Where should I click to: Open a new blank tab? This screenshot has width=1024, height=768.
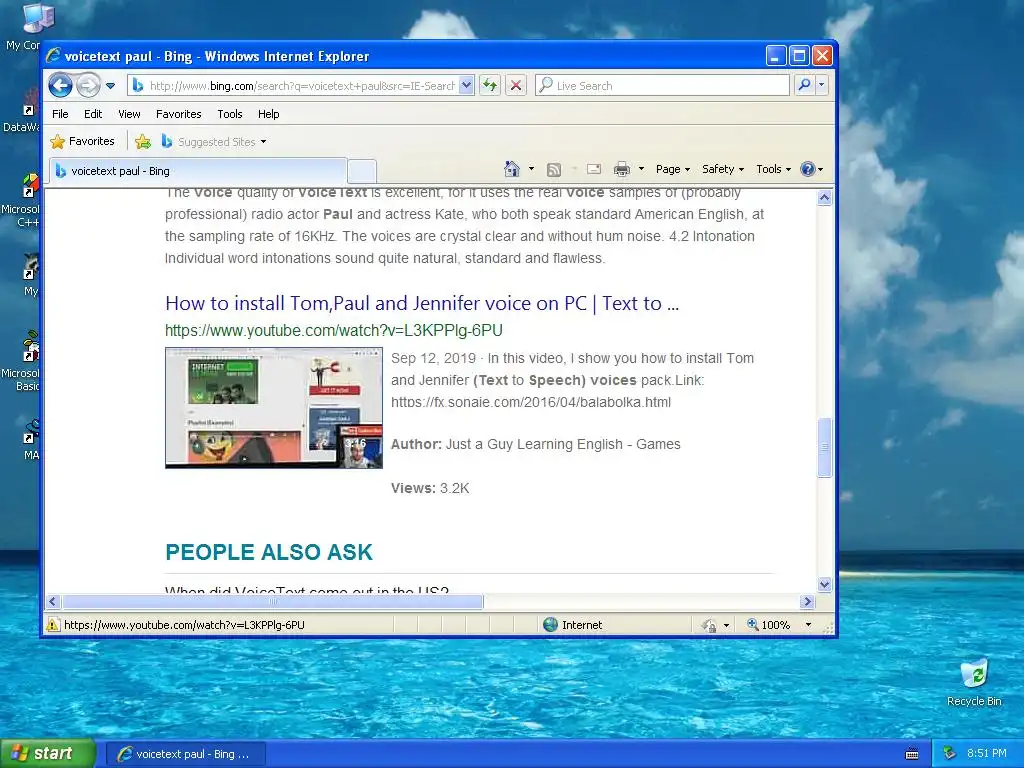[x=362, y=171]
